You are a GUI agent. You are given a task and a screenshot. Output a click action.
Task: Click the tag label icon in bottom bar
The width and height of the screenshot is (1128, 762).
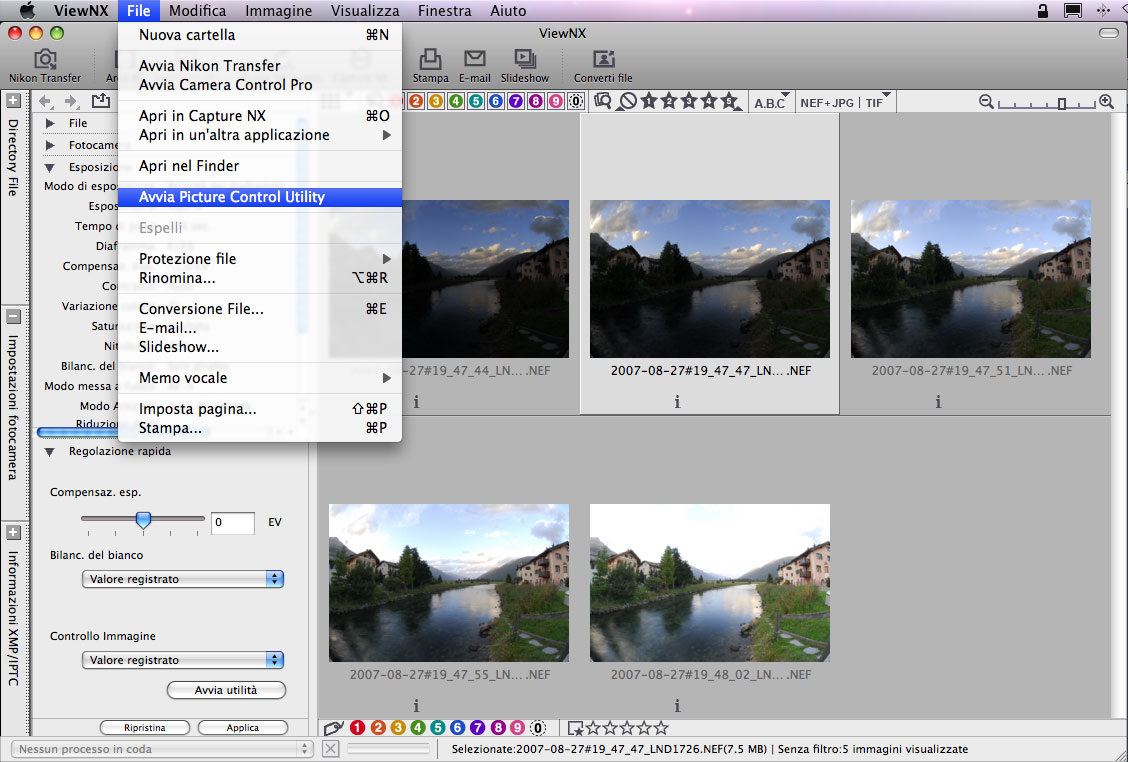pos(333,728)
